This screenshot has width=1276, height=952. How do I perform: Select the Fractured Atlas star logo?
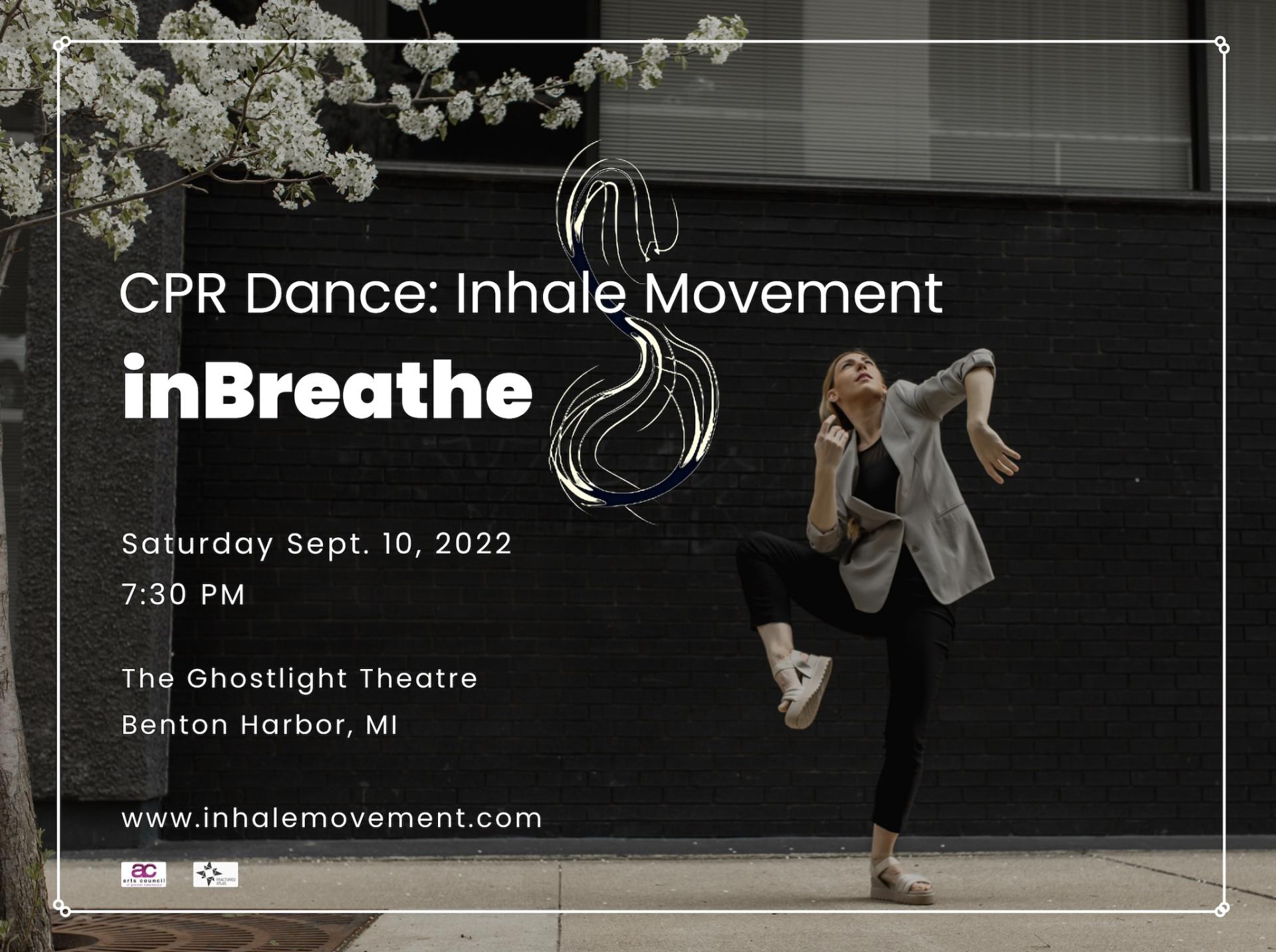pos(216,876)
